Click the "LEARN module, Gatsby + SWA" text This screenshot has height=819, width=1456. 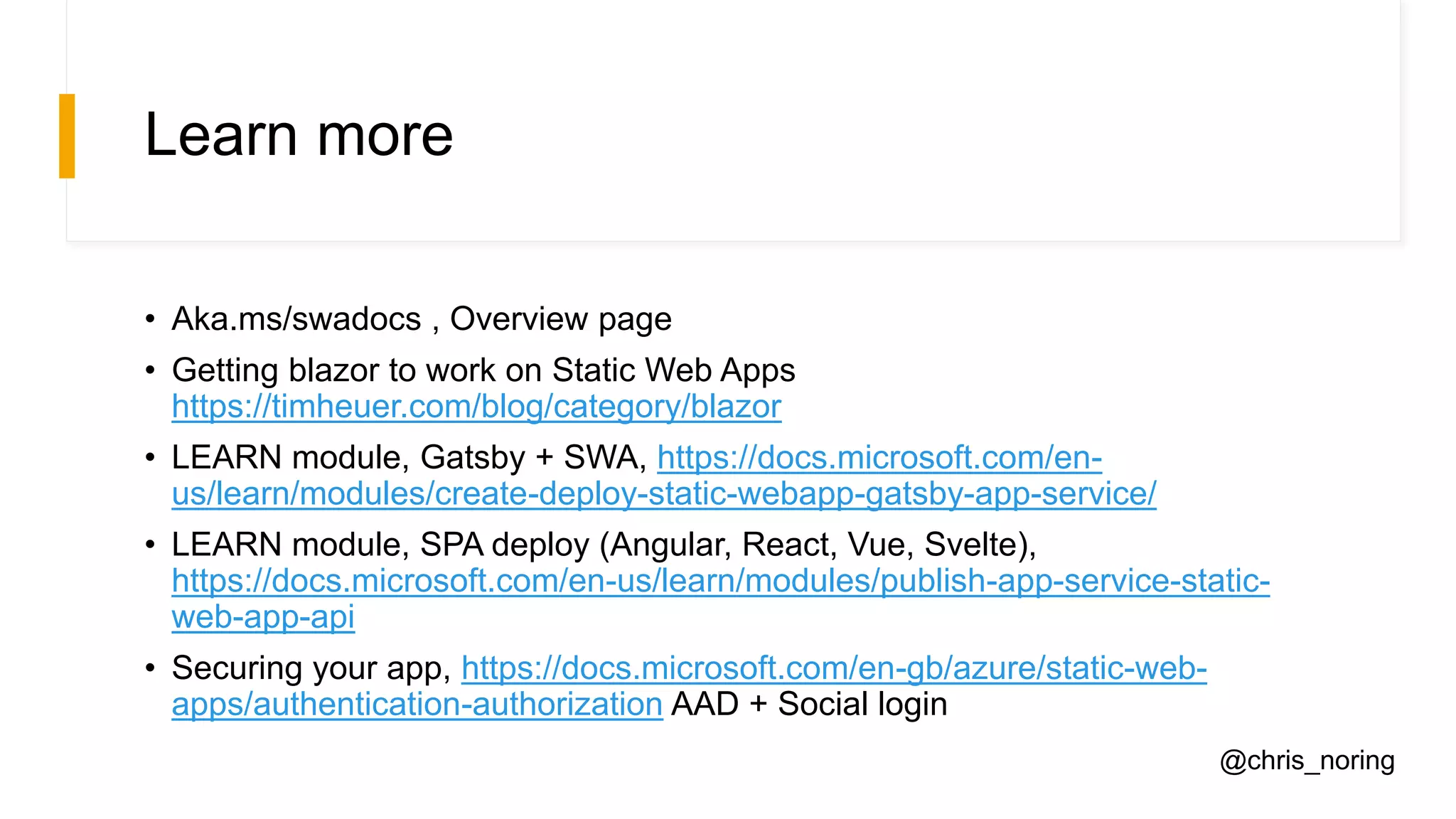[408, 457]
